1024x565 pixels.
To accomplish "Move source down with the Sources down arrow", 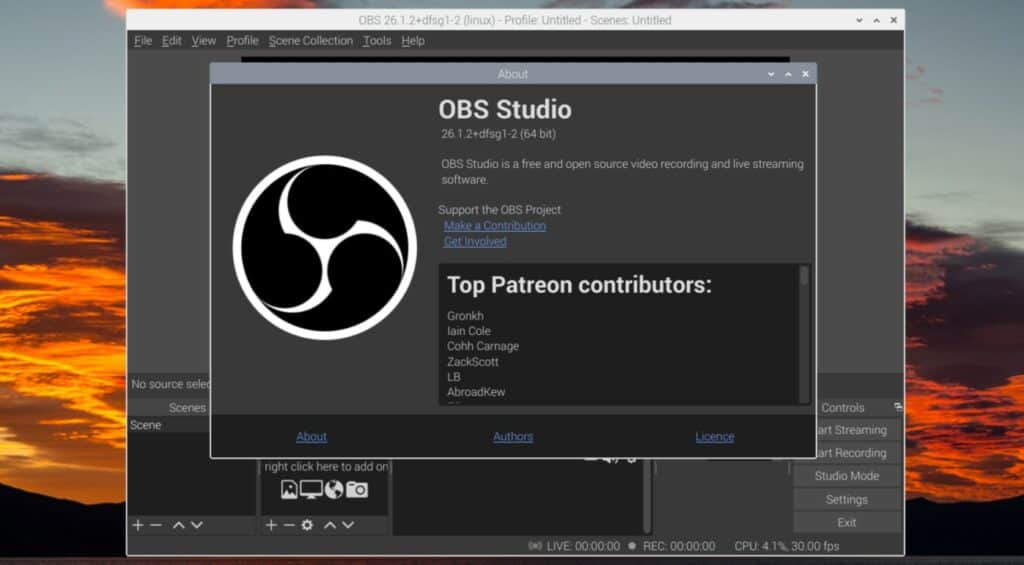I will click(348, 525).
